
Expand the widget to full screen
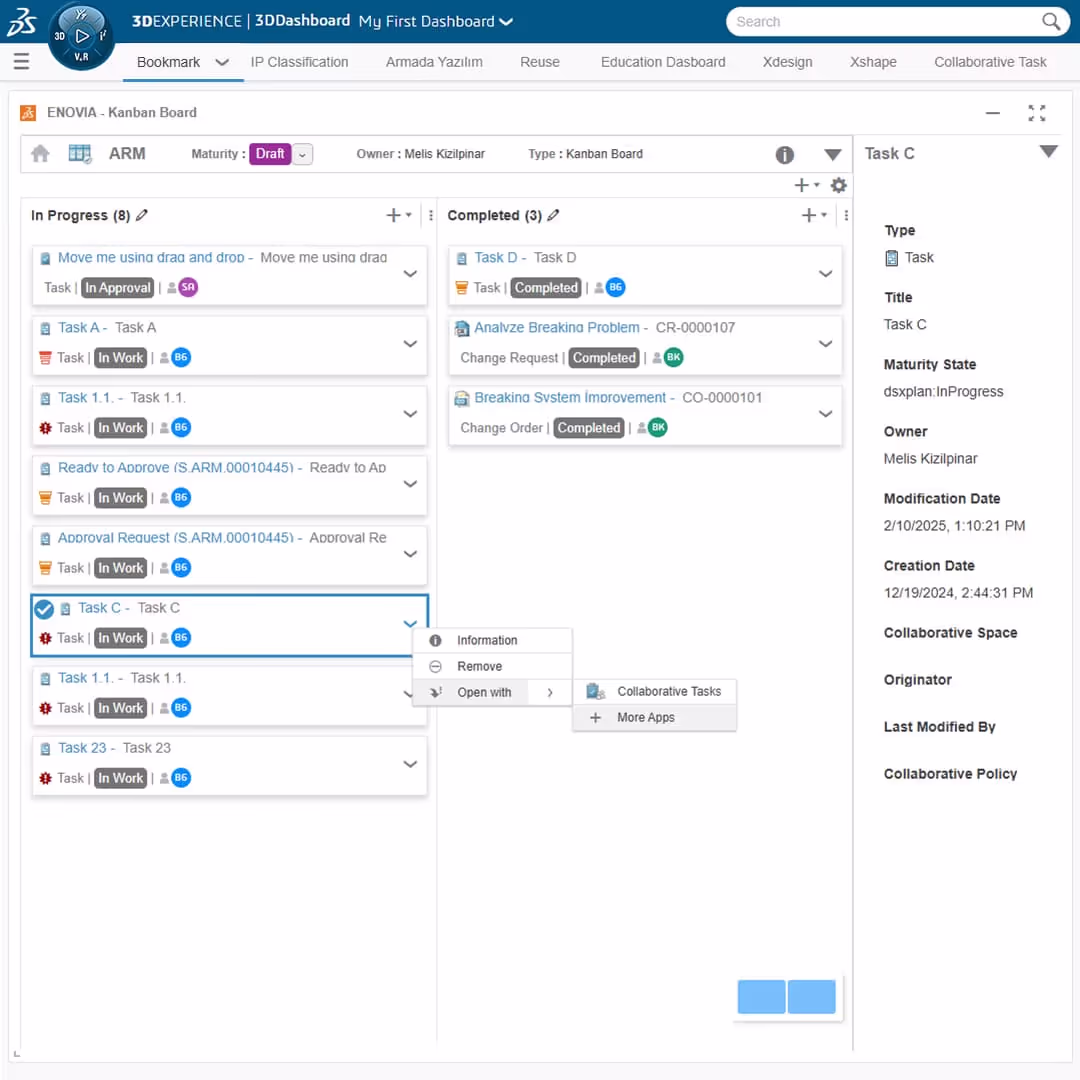pyautogui.click(x=1037, y=113)
